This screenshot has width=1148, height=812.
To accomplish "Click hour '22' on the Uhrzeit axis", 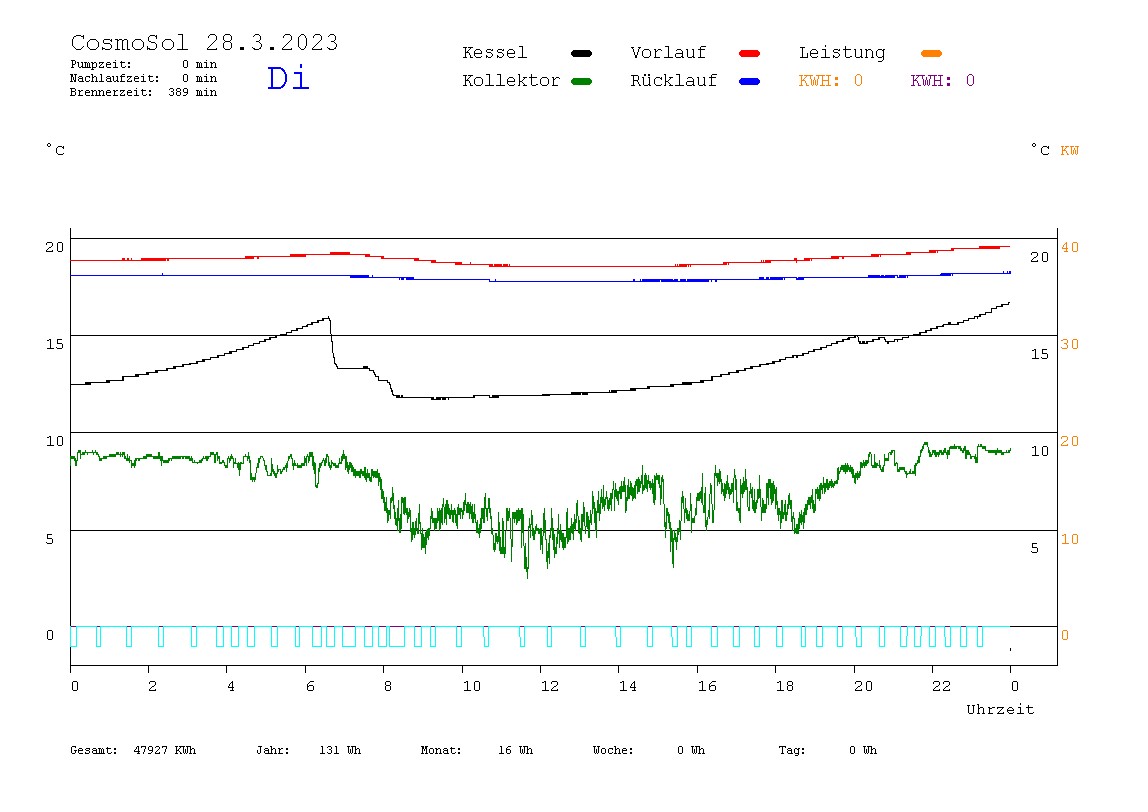I will (x=942, y=686).
